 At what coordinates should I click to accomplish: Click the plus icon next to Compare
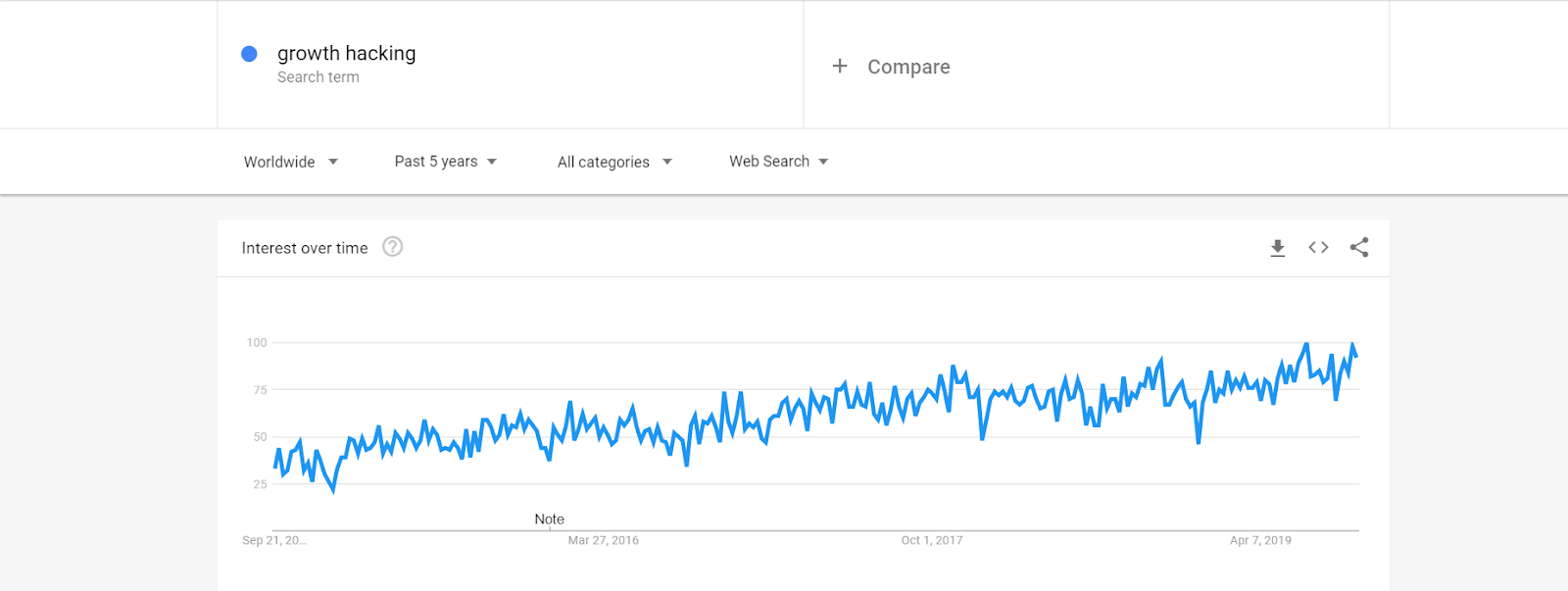click(840, 66)
